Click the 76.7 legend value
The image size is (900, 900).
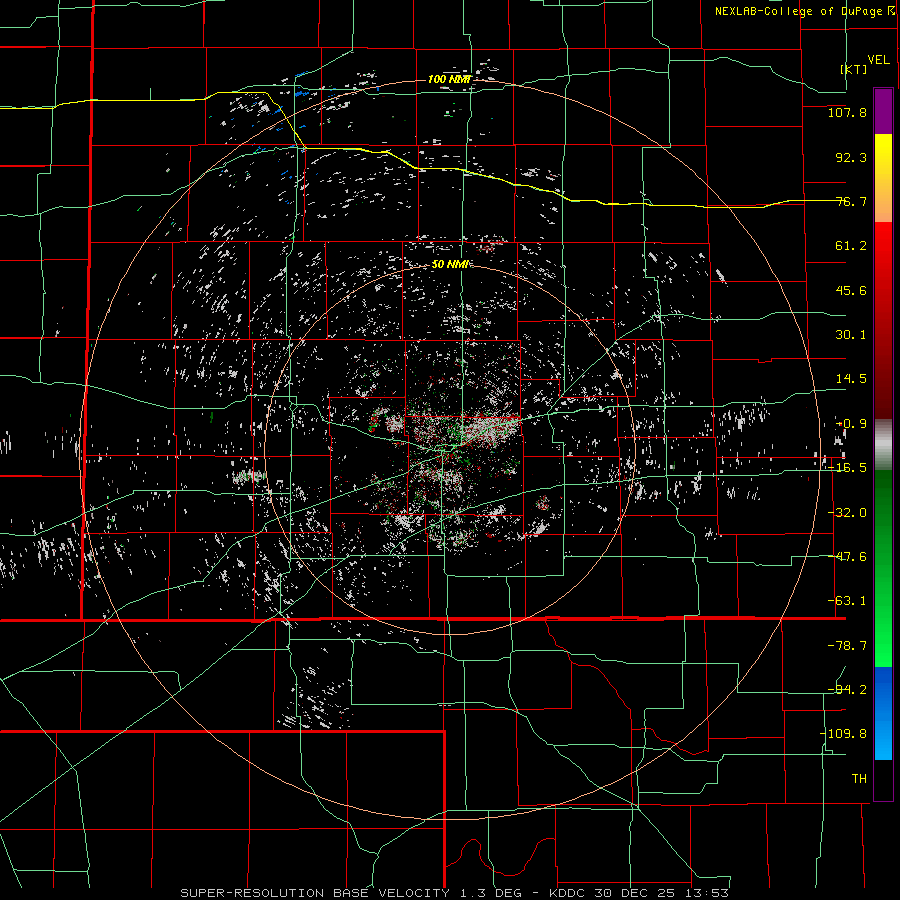point(851,201)
